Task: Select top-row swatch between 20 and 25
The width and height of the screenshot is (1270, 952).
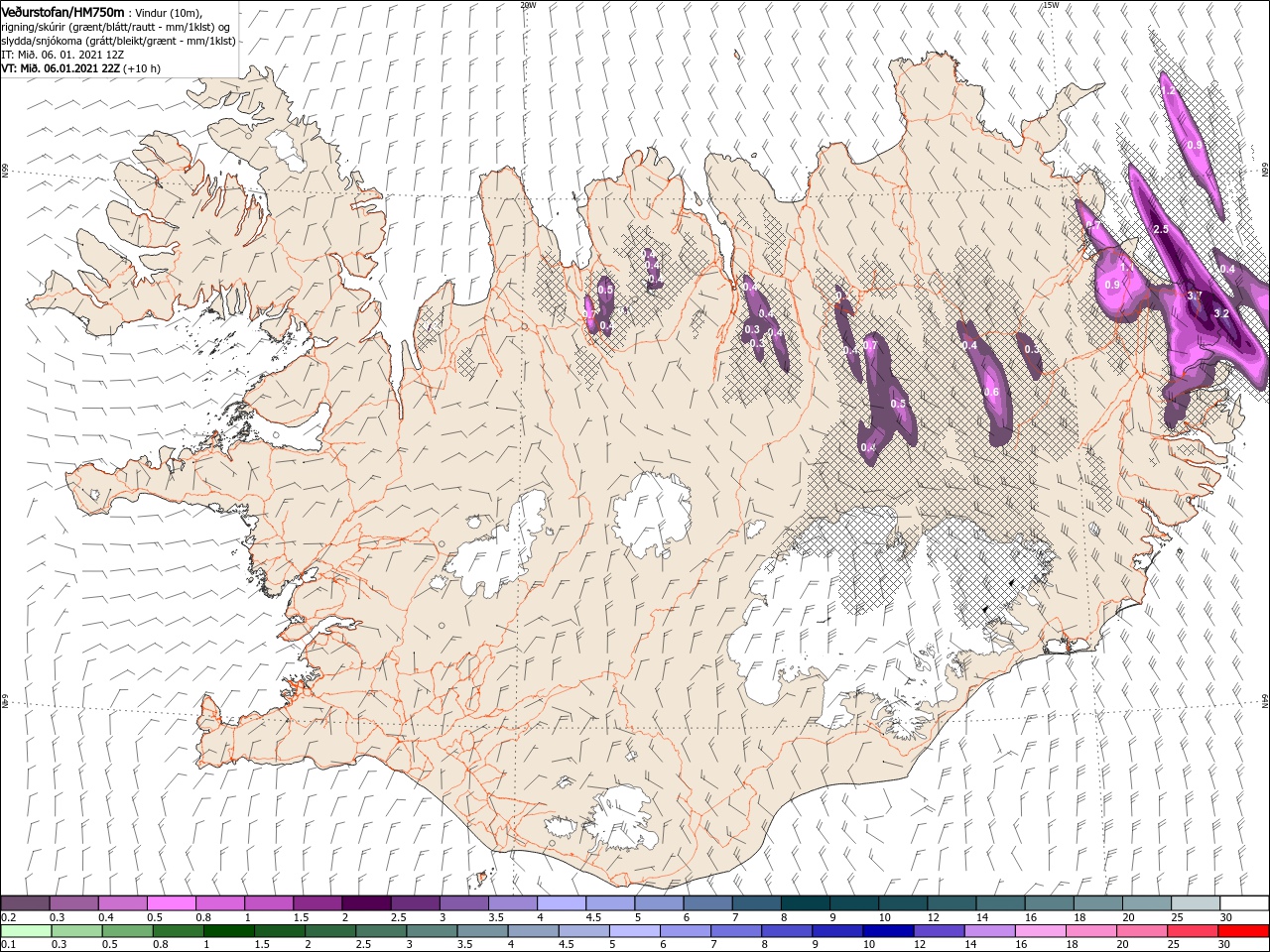Action: pyautogui.click(x=1148, y=903)
